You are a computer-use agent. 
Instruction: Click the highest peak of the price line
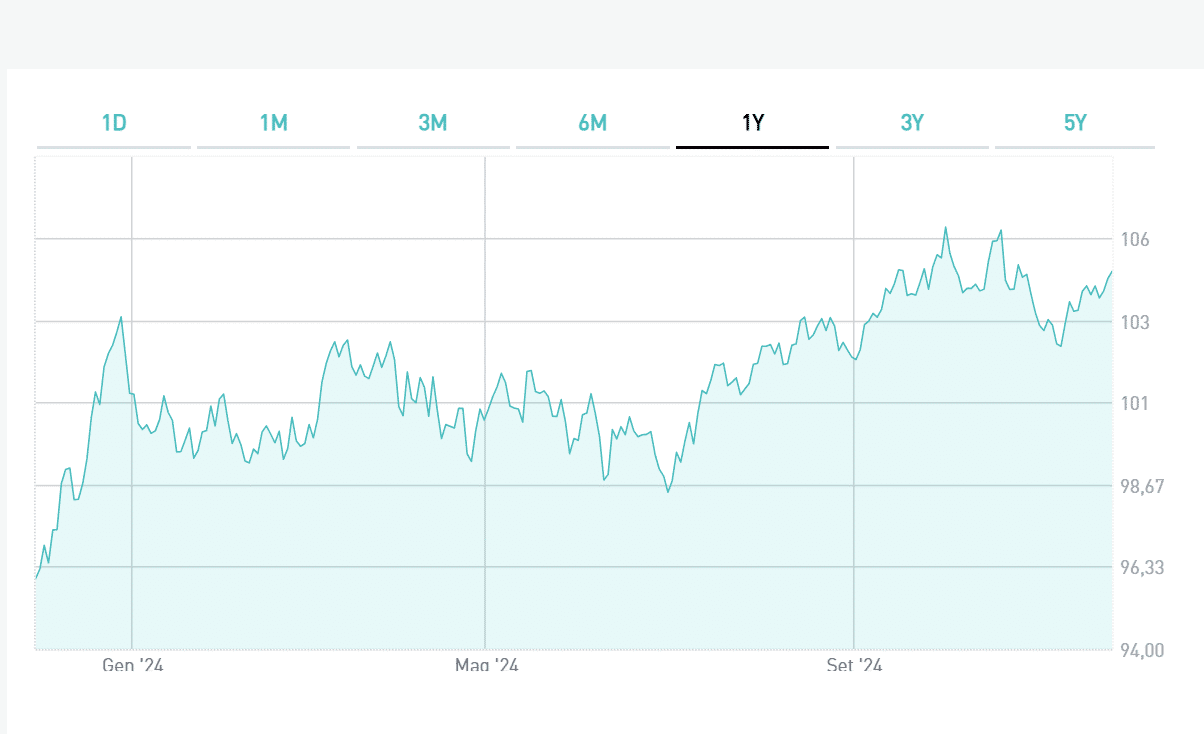945,228
